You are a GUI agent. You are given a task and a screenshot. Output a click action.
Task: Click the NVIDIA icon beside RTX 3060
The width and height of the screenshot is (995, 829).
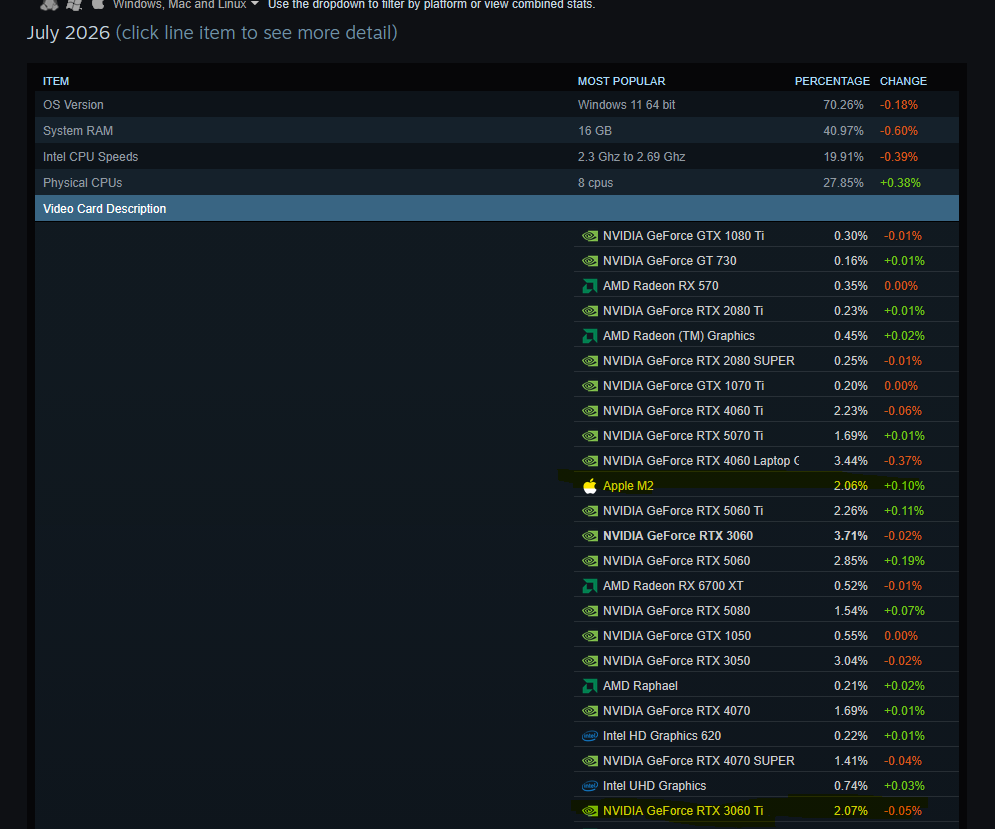pos(590,536)
